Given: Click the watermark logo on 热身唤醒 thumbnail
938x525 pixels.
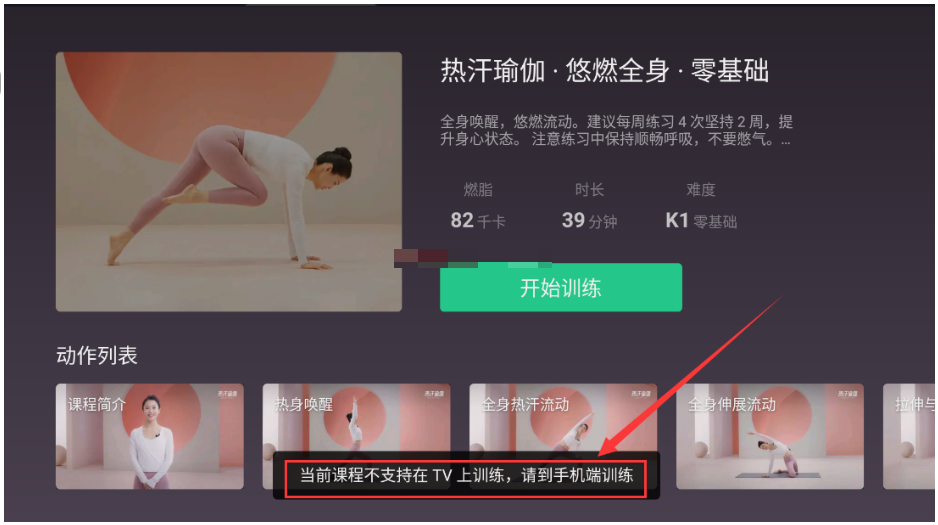Looking at the screenshot, I should pyautogui.click(x=434, y=394).
